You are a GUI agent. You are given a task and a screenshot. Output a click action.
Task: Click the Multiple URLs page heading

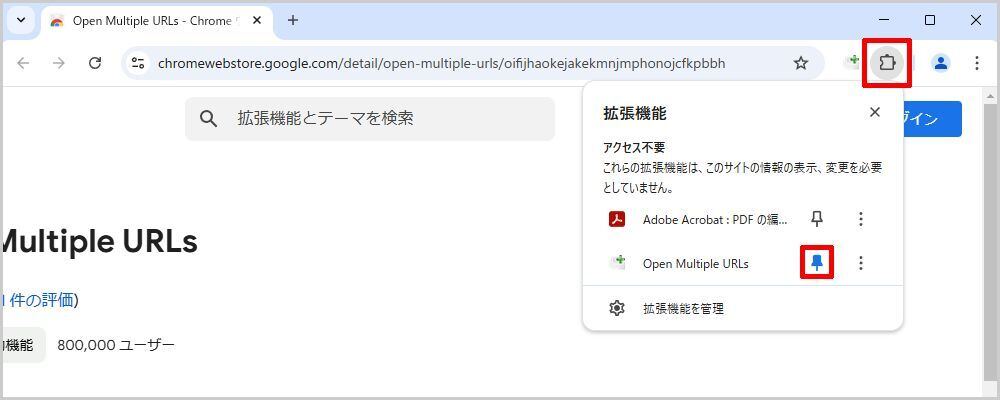coord(101,242)
